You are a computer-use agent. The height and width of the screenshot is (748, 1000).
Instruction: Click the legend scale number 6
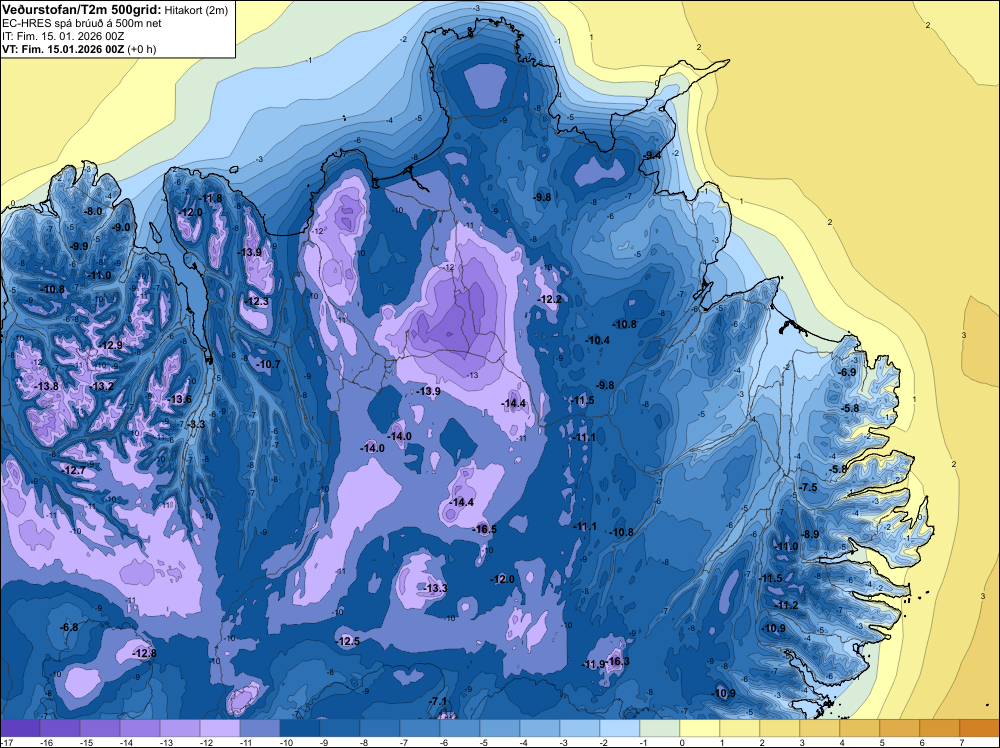[x=923, y=742]
